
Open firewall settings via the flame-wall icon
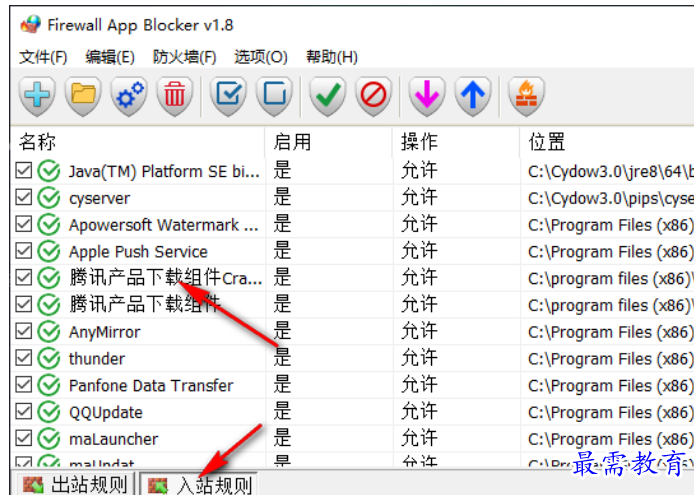click(526, 96)
